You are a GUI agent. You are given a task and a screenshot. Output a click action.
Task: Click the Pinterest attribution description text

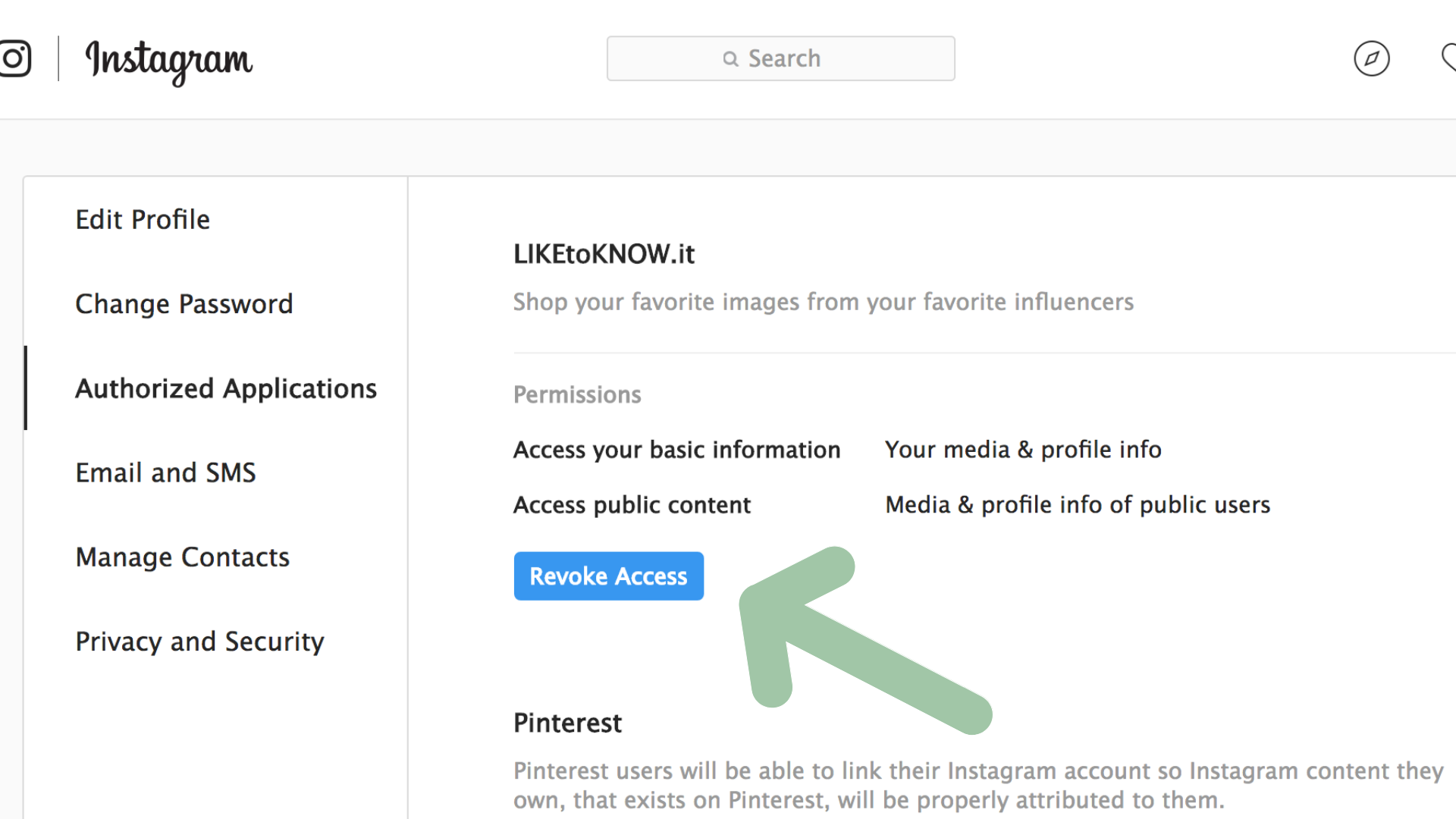pos(978,785)
